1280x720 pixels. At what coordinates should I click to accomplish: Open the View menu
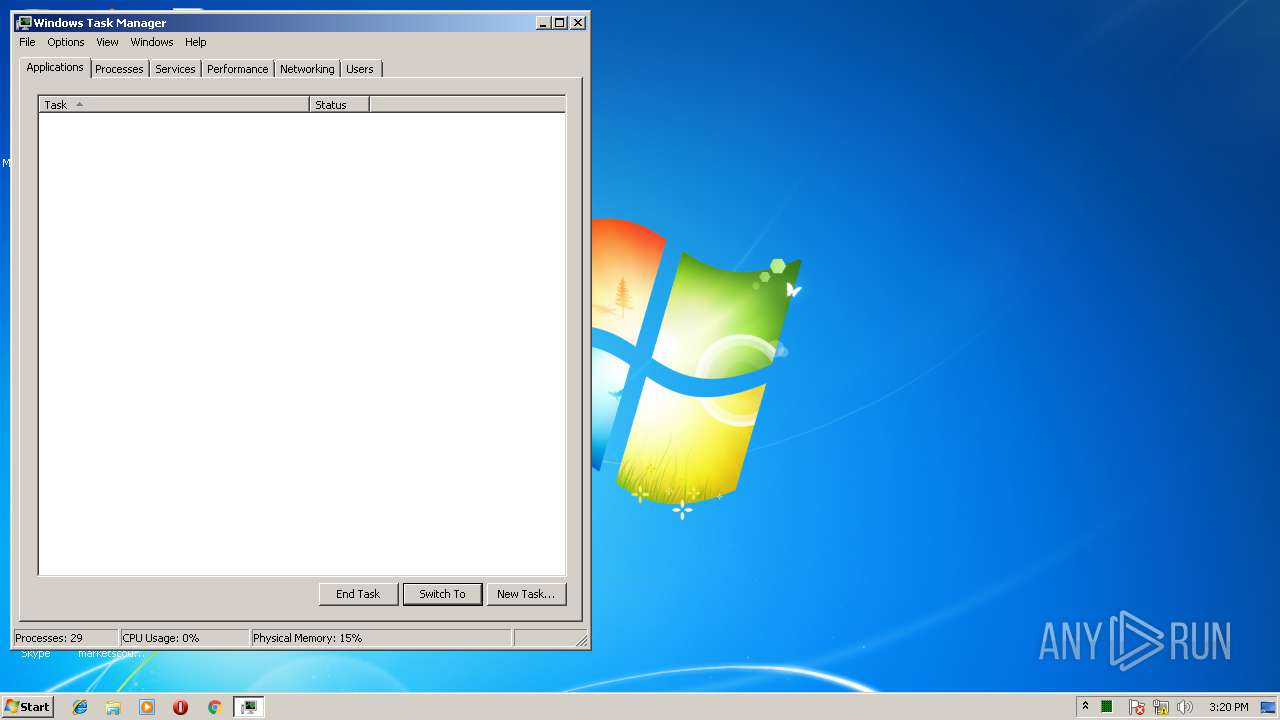click(107, 42)
